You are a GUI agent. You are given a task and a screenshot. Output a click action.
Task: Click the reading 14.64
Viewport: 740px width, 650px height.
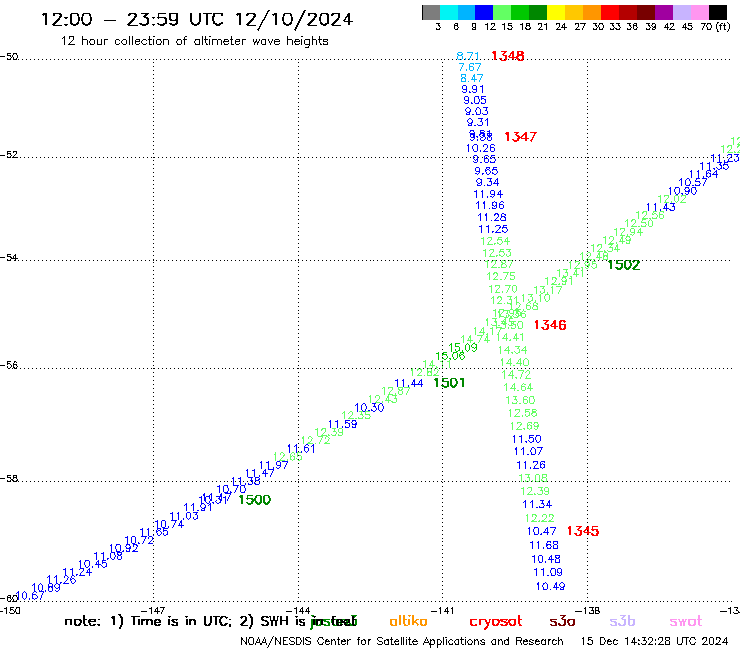pyautogui.click(x=518, y=388)
